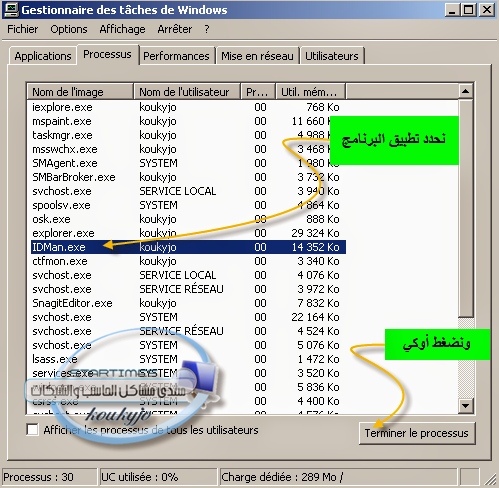The height and width of the screenshot is (488, 499).
Task: Select the ctfmon.exe process
Action: click(x=60, y=261)
